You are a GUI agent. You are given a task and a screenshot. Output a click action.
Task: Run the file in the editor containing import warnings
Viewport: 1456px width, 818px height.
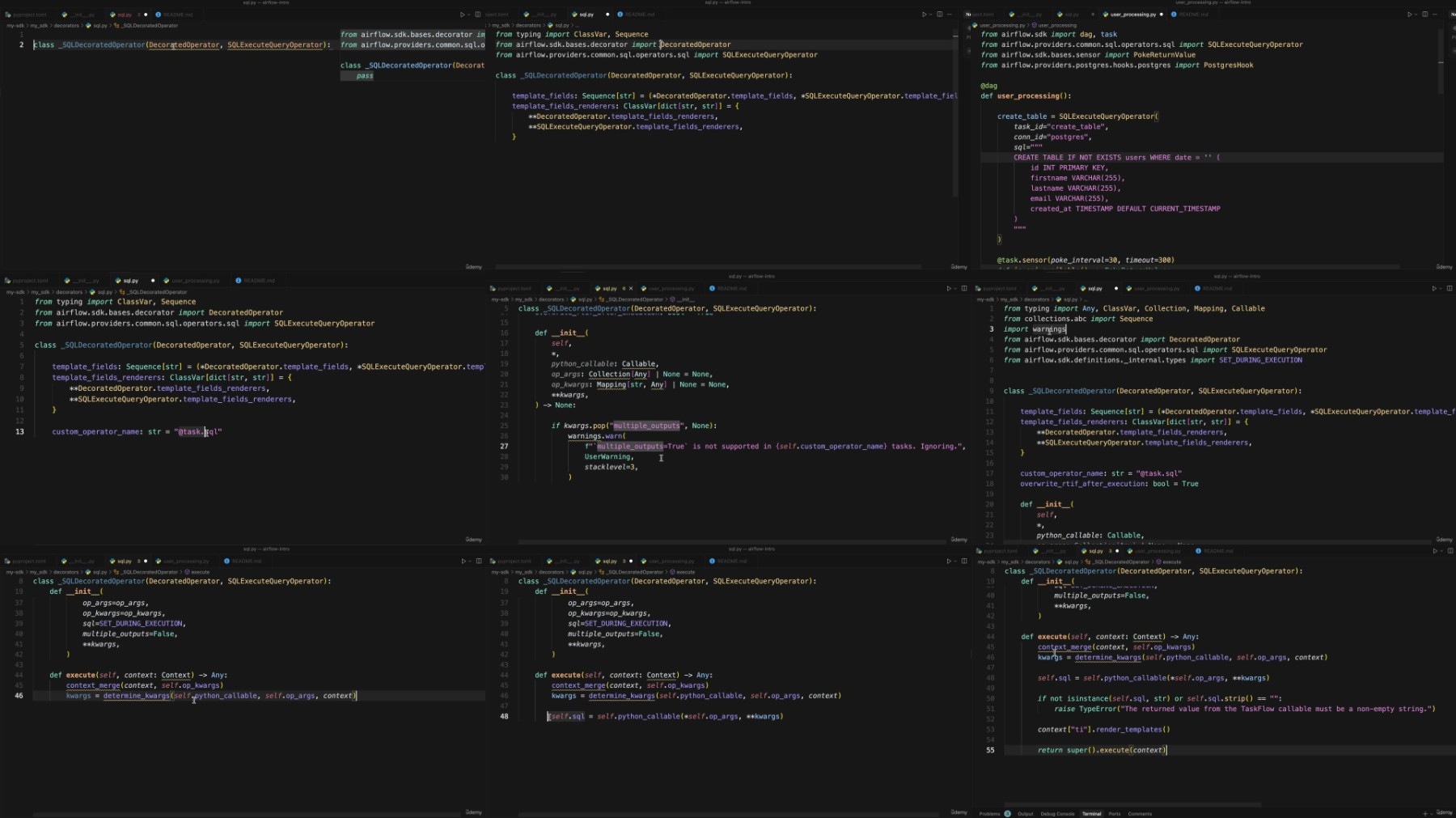click(1434, 288)
